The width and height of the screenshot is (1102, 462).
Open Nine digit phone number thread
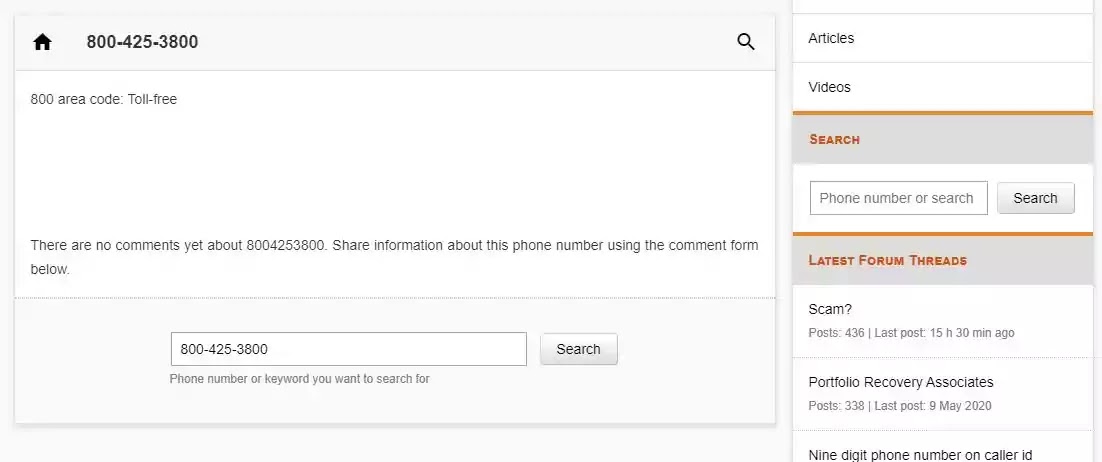(920, 455)
